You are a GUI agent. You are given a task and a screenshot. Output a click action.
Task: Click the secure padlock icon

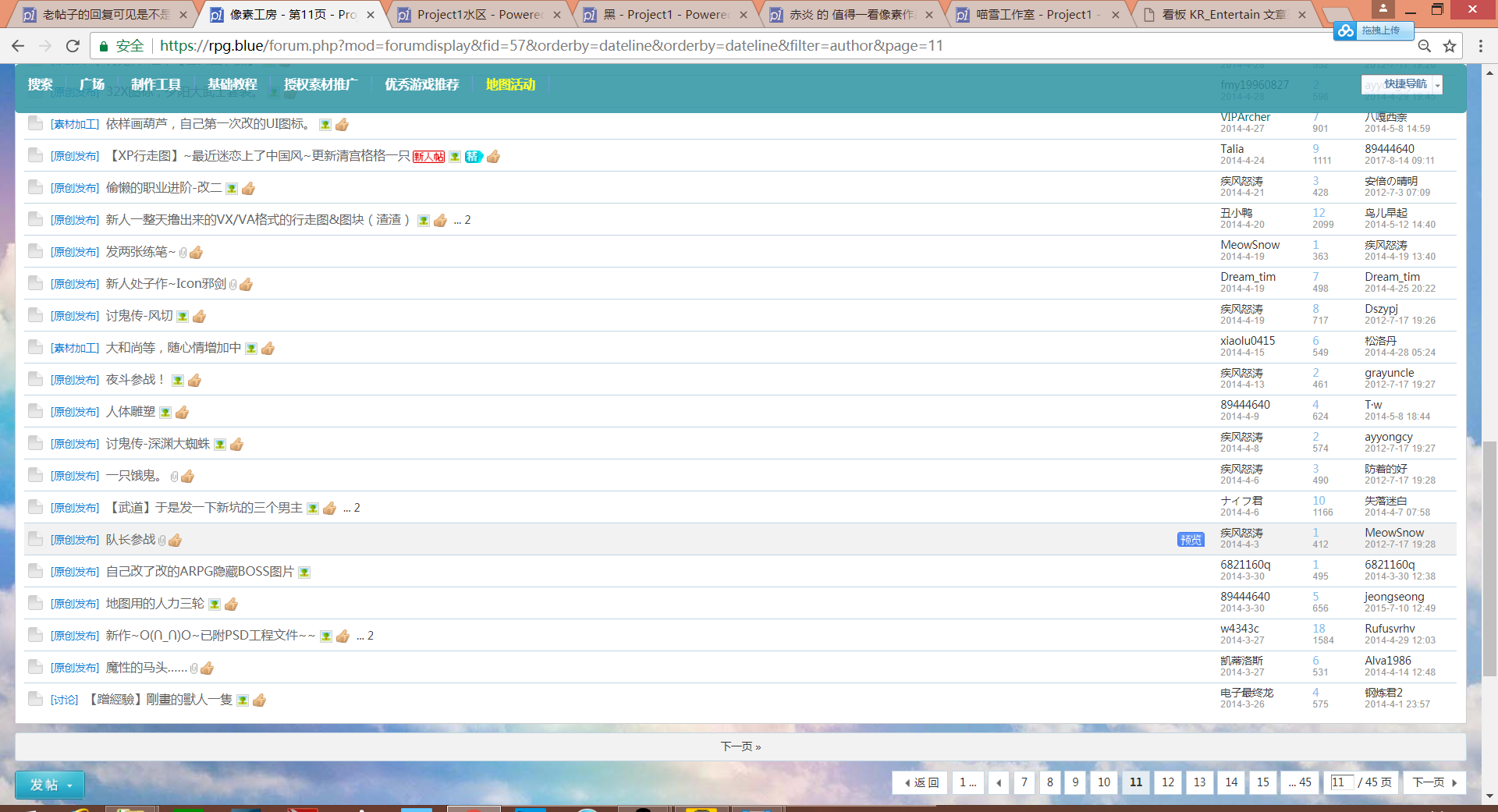coord(103,46)
